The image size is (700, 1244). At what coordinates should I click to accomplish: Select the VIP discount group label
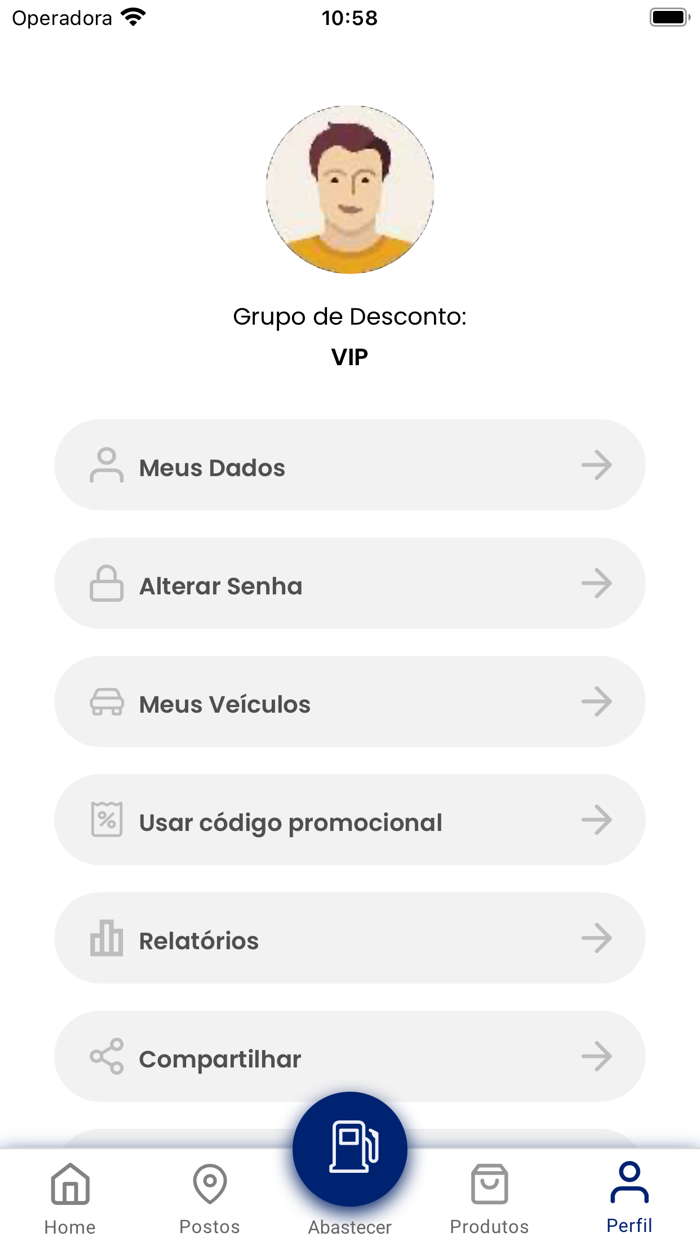[349, 356]
